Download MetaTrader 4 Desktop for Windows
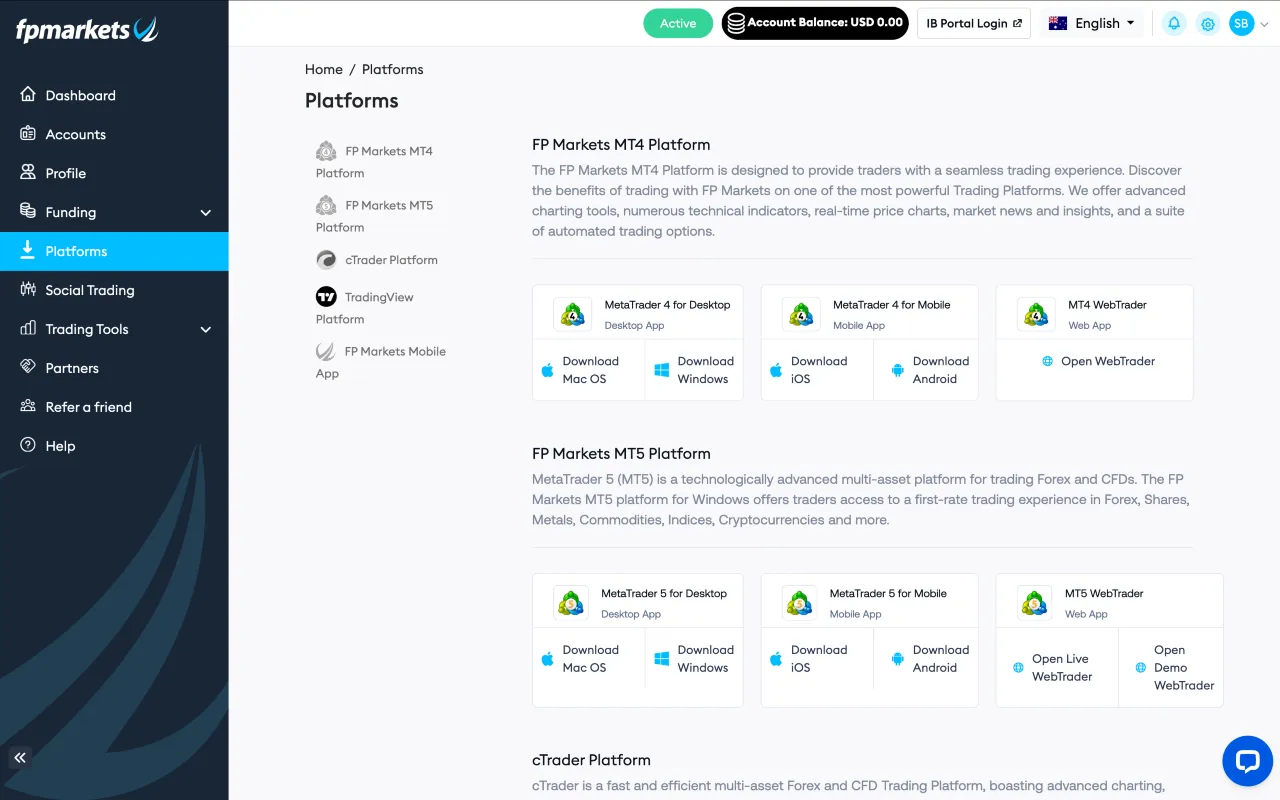The width and height of the screenshot is (1280, 800). pyautogui.click(x=695, y=370)
